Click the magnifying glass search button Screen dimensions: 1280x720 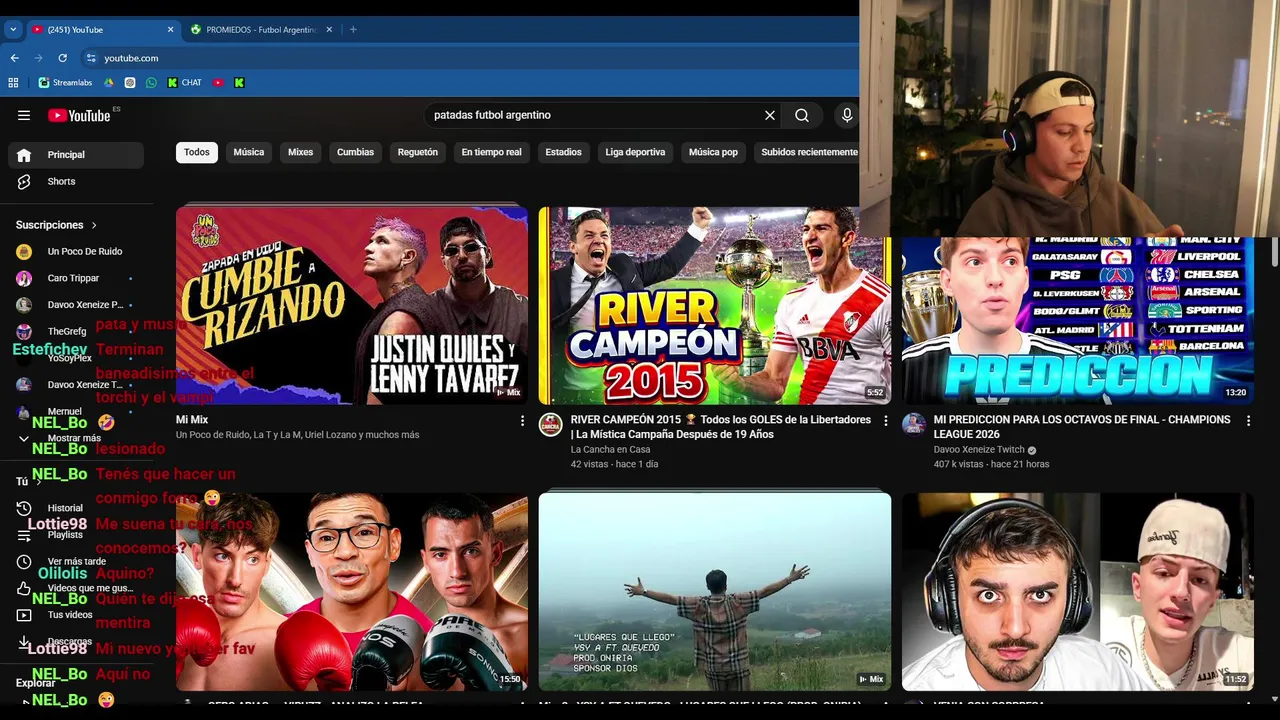tap(802, 115)
